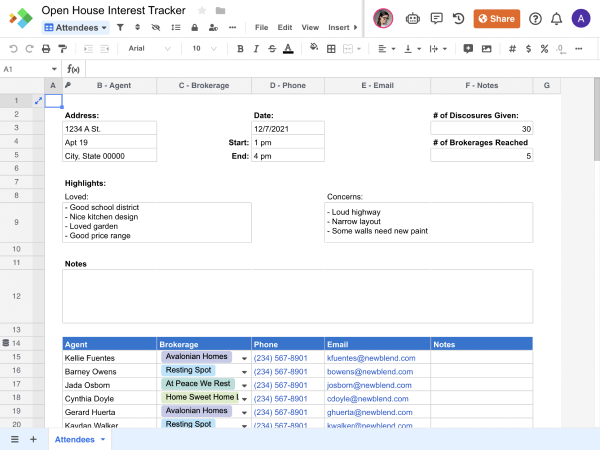This screenshot has height=450, width=600.
Task: Toggle italic formatting
Action: [256, 49]
